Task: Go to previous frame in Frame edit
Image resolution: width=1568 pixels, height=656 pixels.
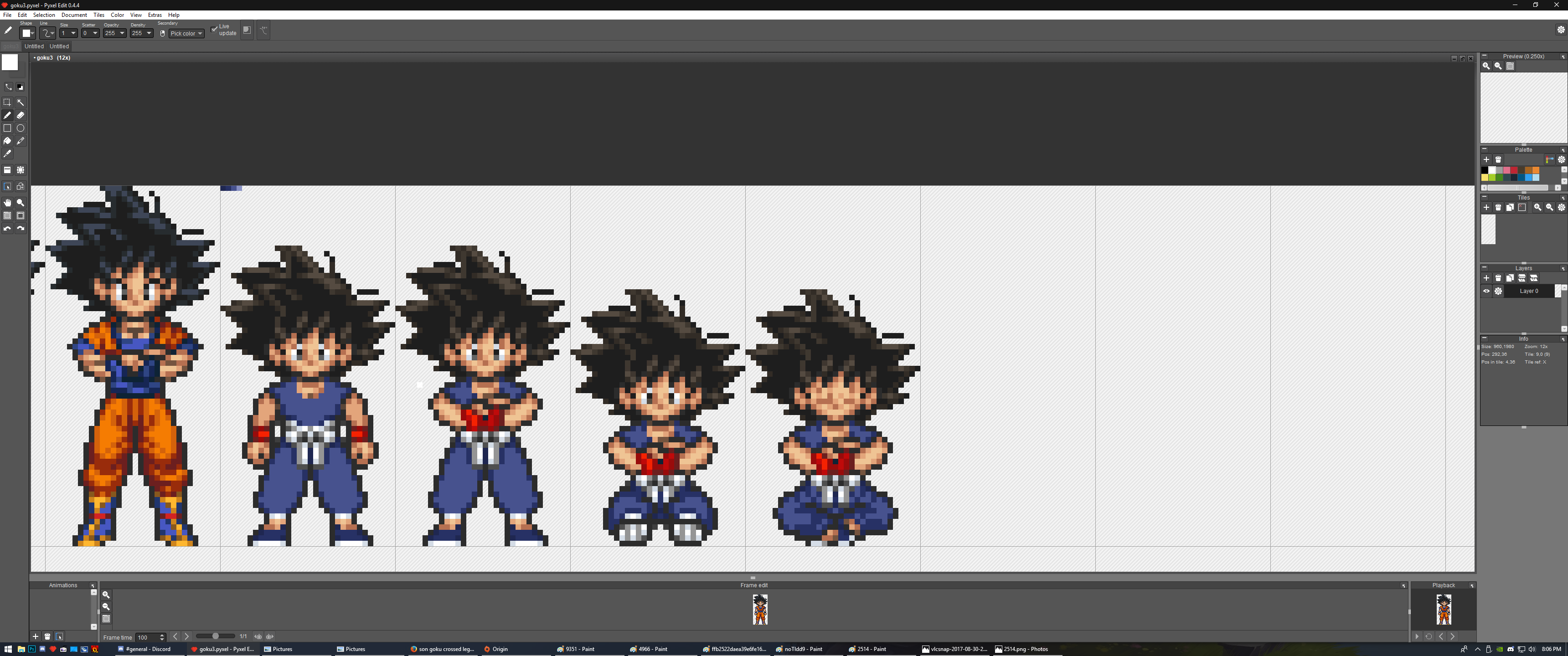Action: click(175, 636)
